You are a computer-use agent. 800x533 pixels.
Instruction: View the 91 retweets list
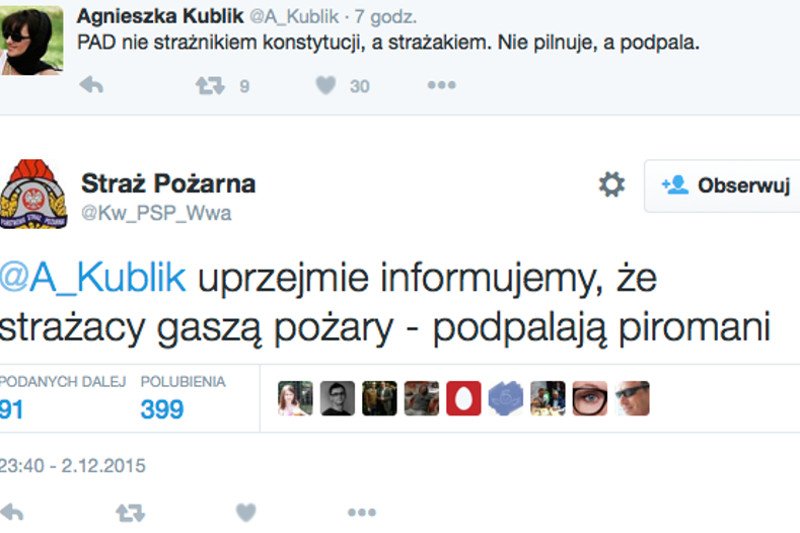[x=12, y=408]
